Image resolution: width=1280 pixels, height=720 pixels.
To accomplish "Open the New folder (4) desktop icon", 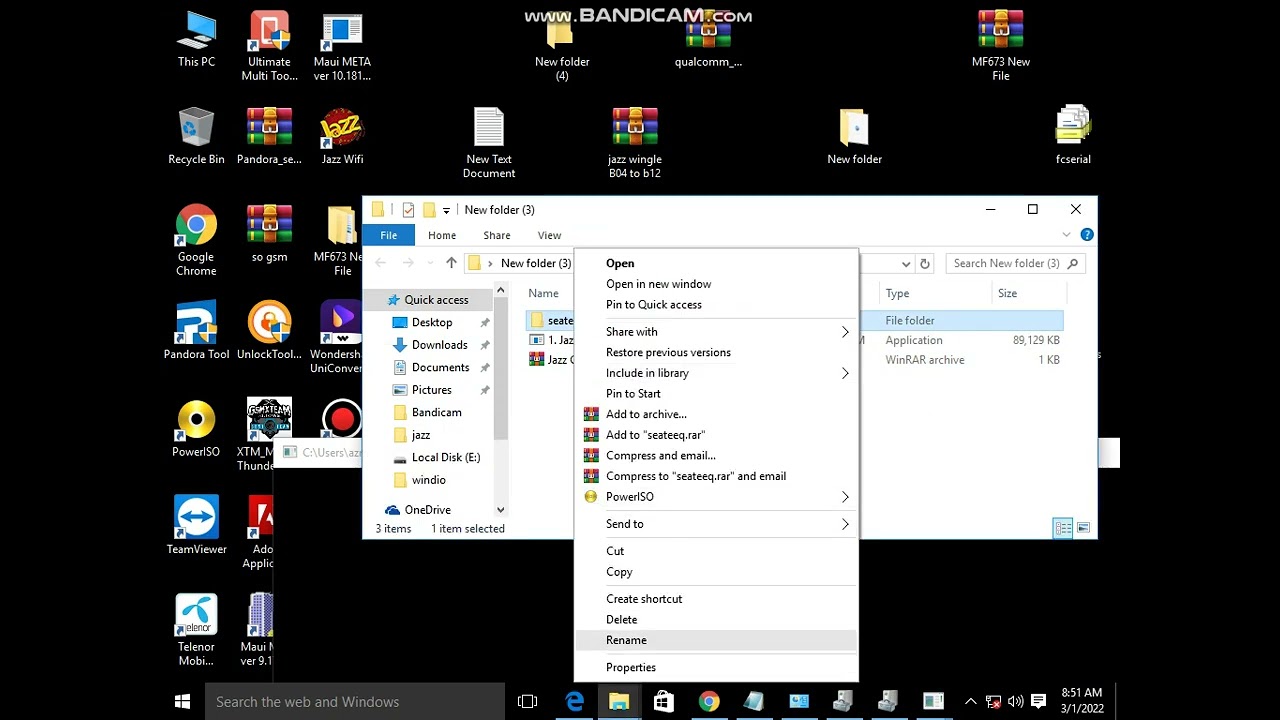I will click(x=562, y=46).
